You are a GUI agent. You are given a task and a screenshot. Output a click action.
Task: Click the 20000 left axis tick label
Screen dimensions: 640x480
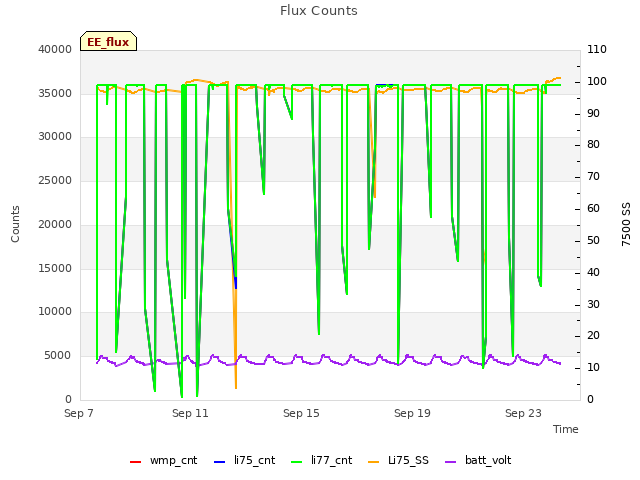coord(55,224)
